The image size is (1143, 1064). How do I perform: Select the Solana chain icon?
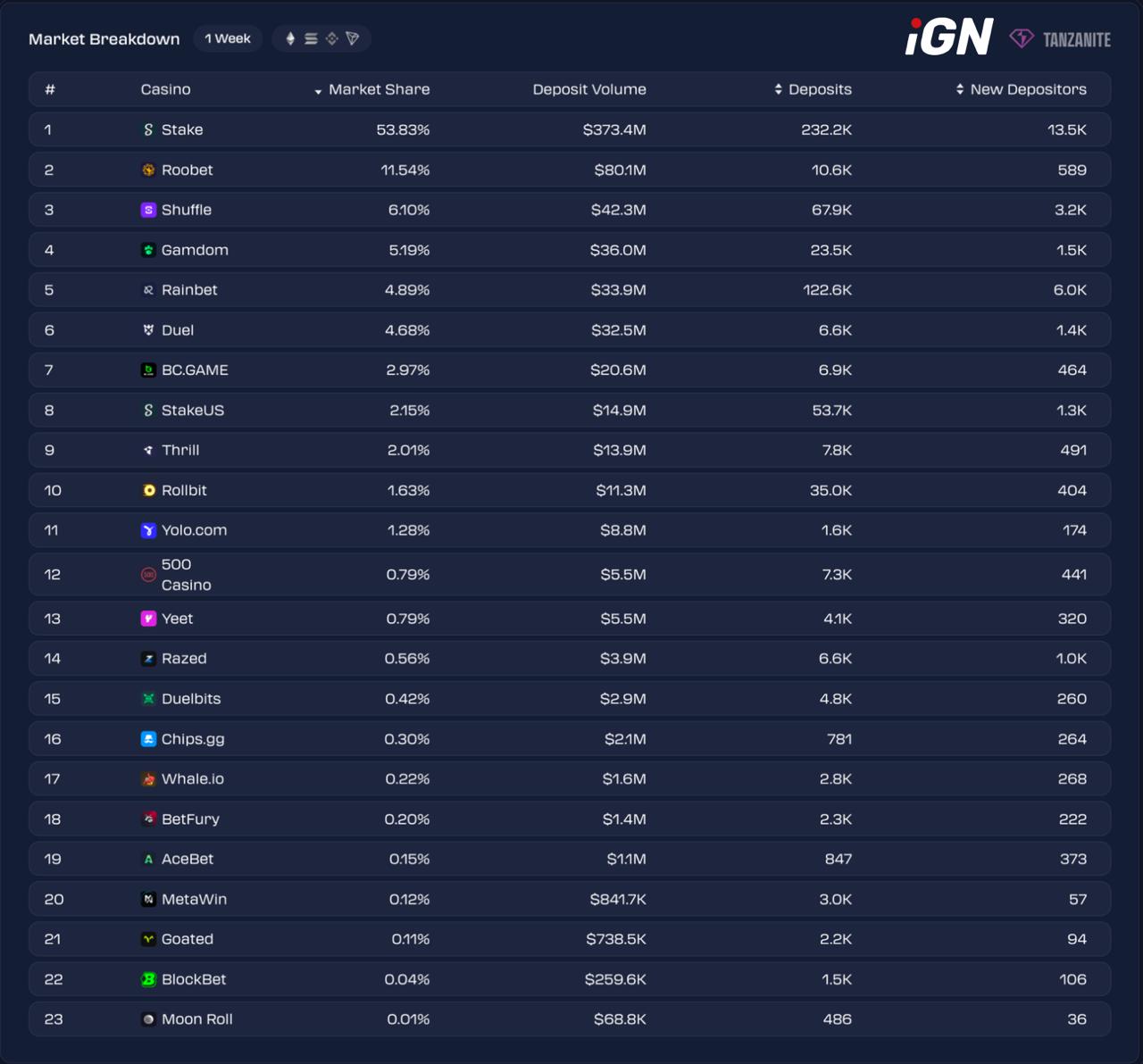tap(311, 38)
